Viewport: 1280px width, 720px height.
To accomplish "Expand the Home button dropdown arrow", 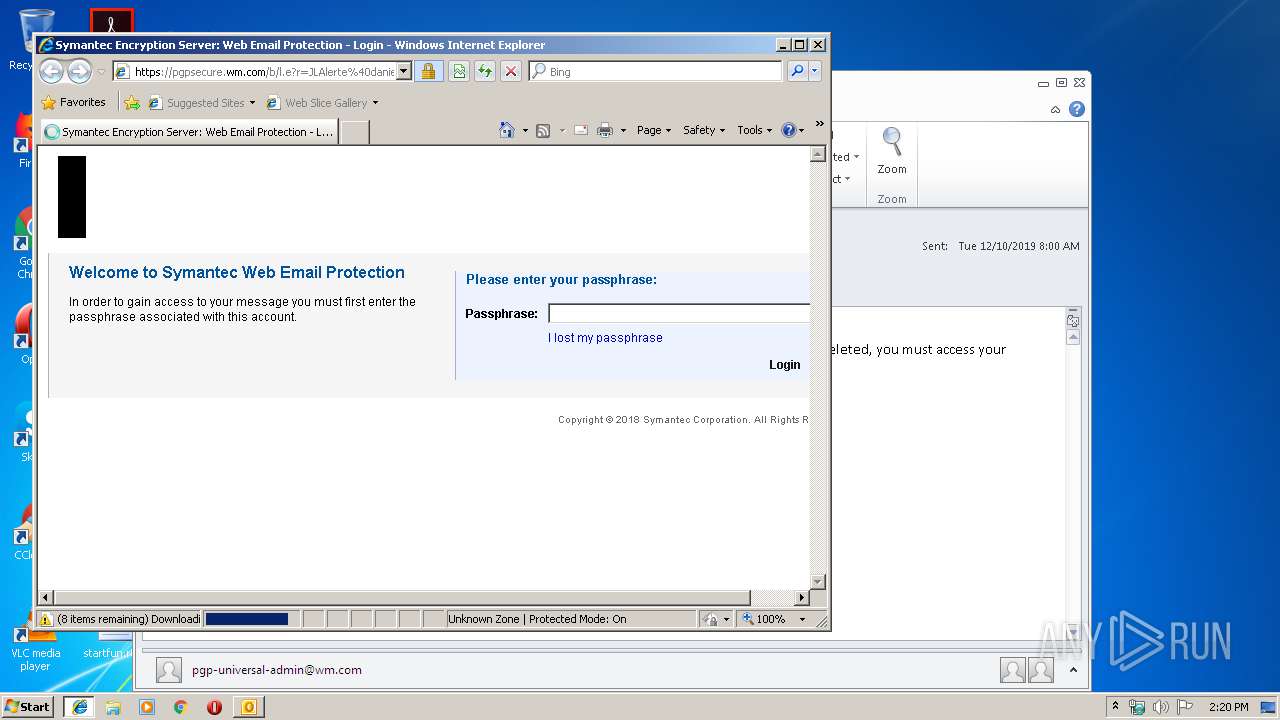I will point(525,130).
